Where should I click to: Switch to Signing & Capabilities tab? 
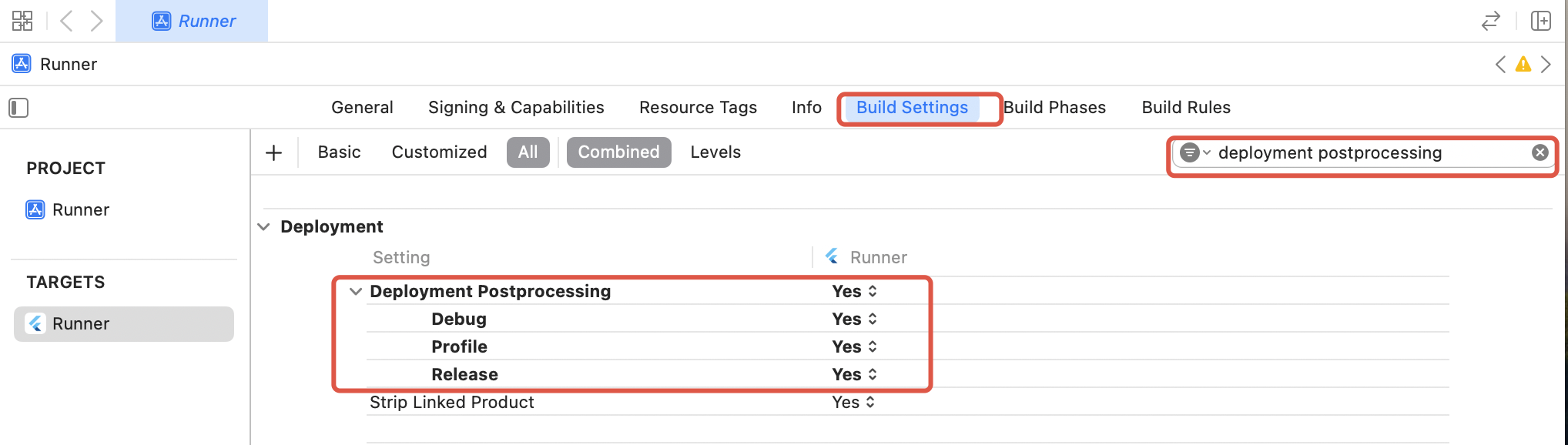(516, 108)
